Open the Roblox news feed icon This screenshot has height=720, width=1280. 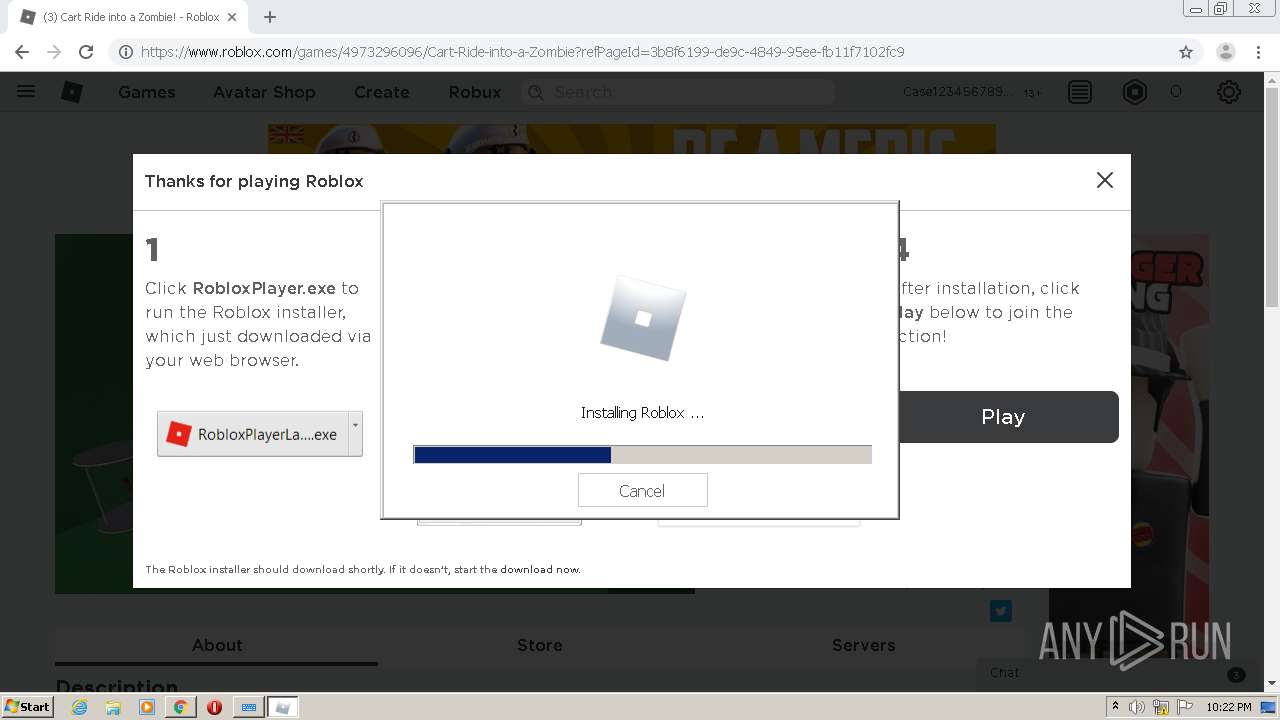pos(1080,92)
